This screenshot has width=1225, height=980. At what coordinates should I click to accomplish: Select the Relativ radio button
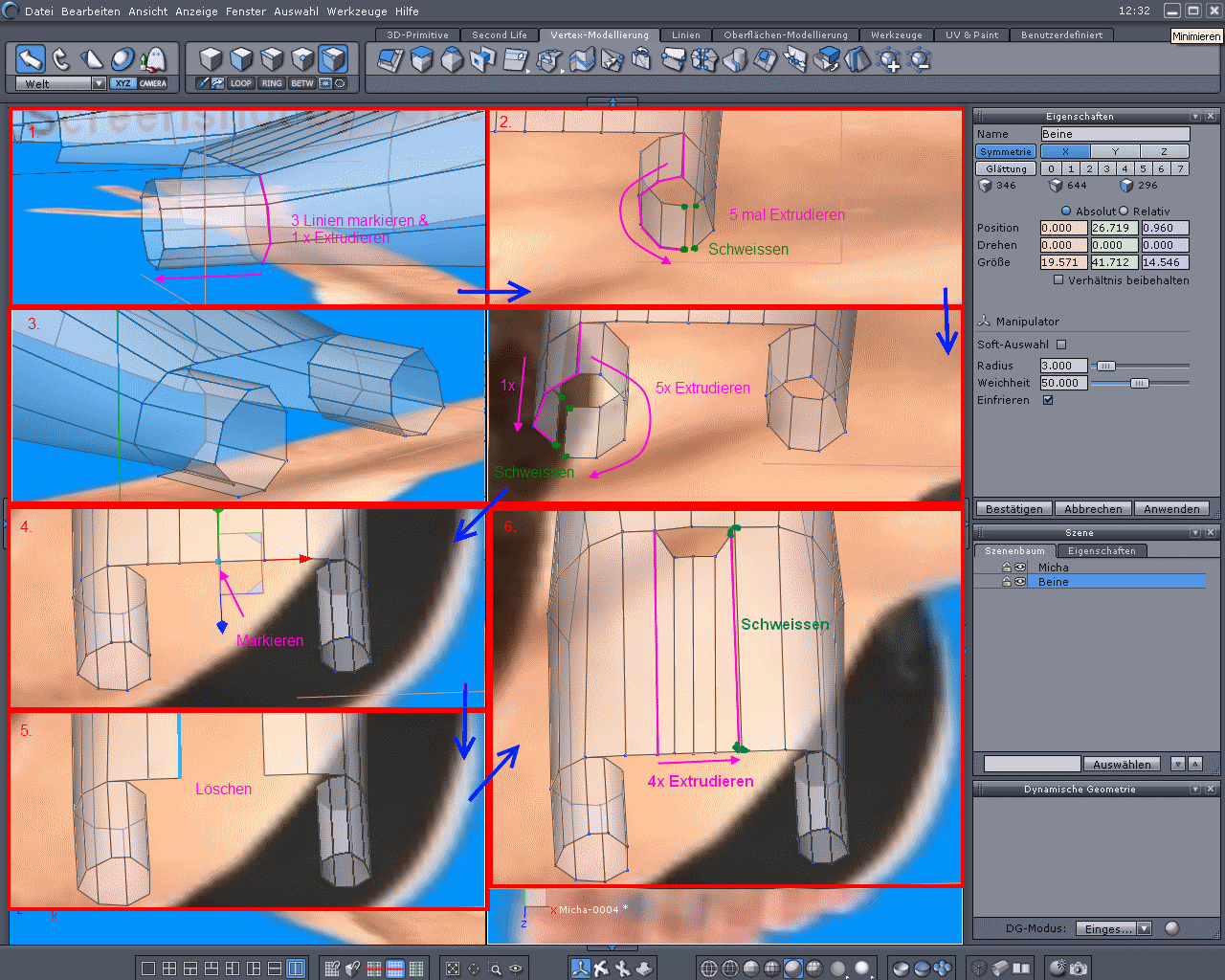tap(1124, 211)
